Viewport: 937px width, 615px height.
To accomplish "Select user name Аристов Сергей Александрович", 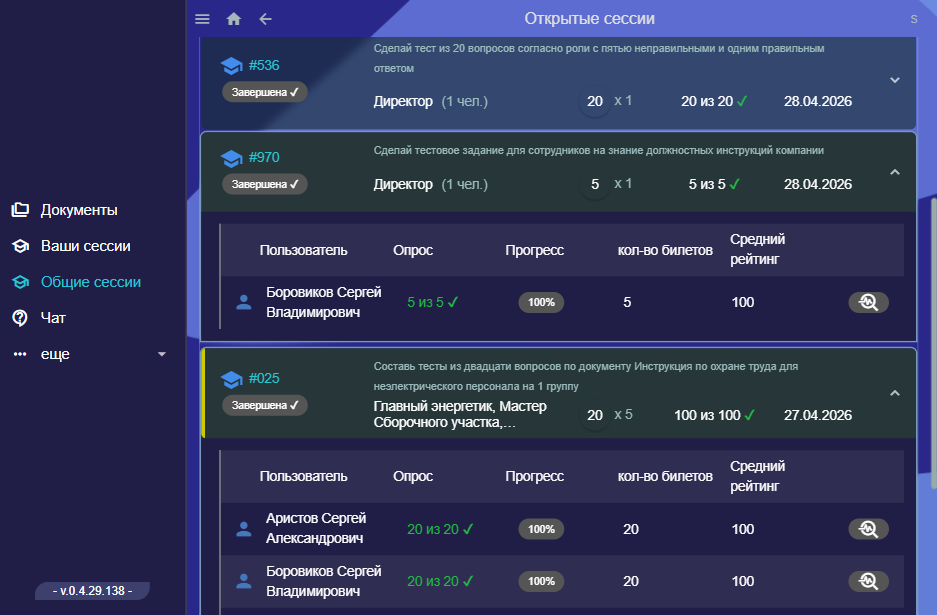I will click(x=316, y=528).
